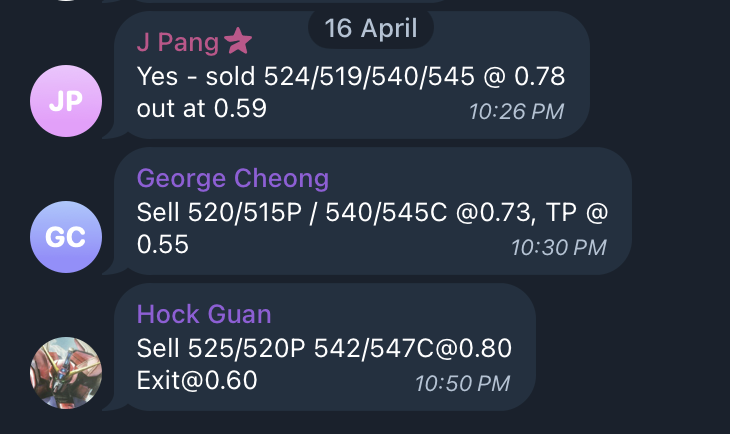Click the 10:50 PM message timestamp
730x434 pixels.
[462, 383]
